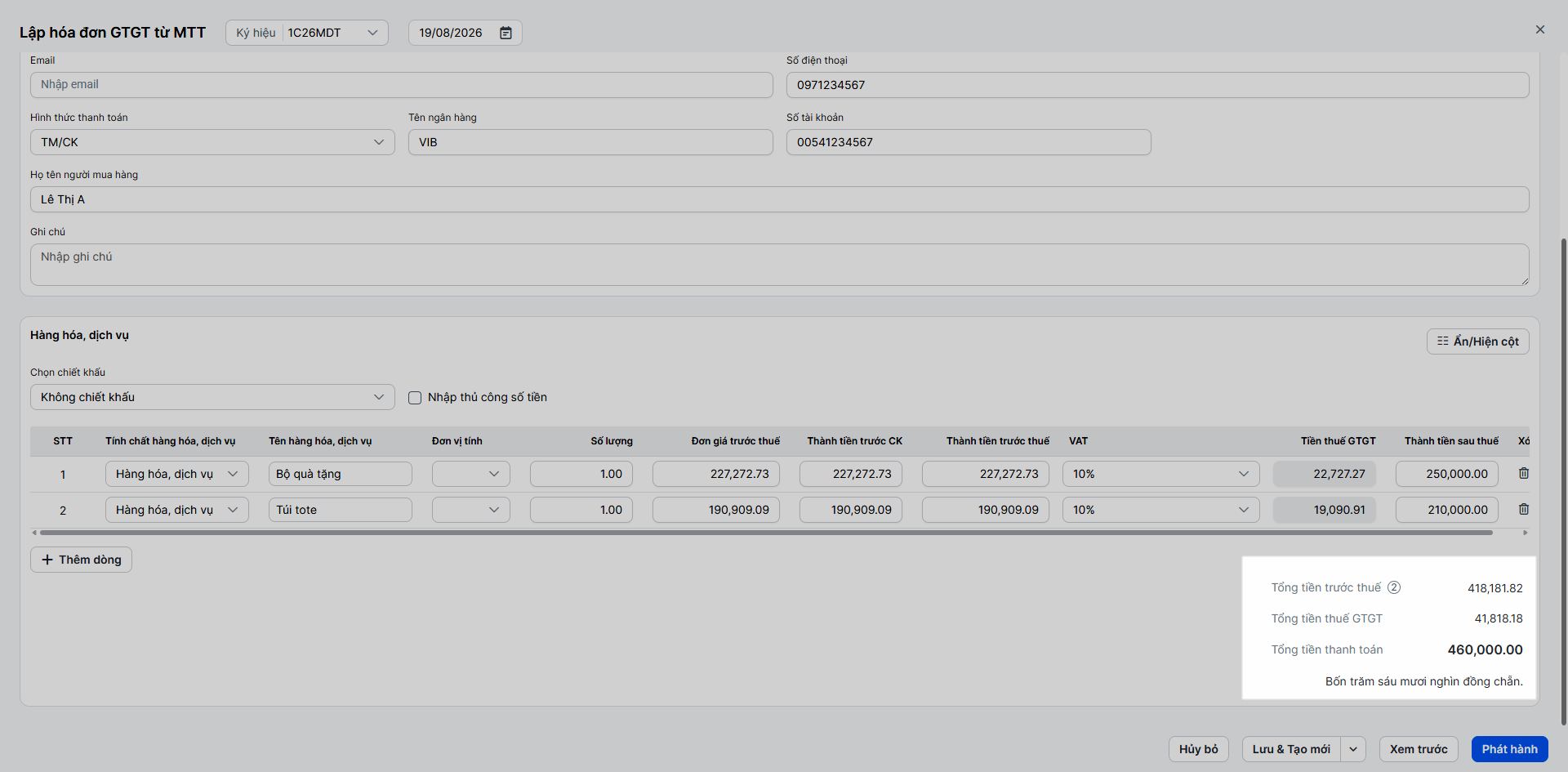Click the Ẩn/Hiện cột column toggle button
This screenshot has height=772, width=1568.
point(1477,341)
